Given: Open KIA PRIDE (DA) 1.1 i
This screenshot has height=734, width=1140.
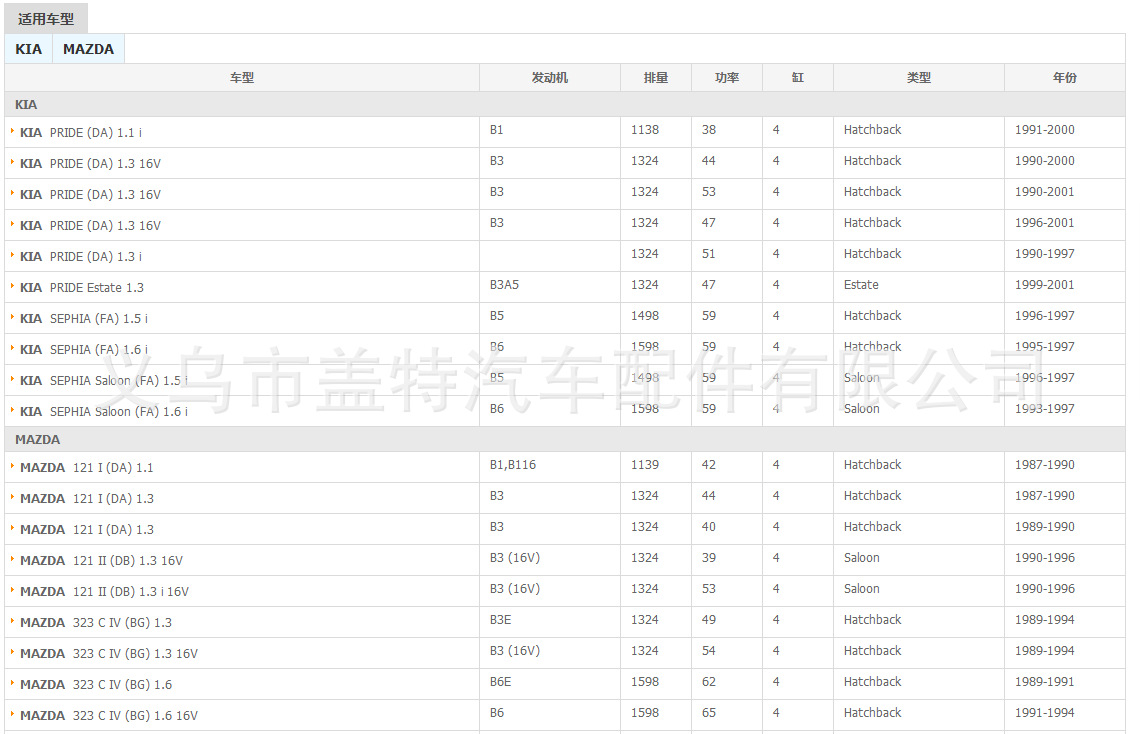Looking at the screenshot, I should (x=81, y=133).
